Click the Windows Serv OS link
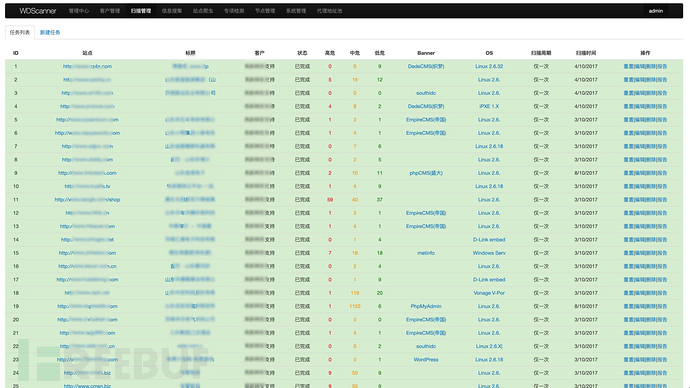 (x=489, y=253)
